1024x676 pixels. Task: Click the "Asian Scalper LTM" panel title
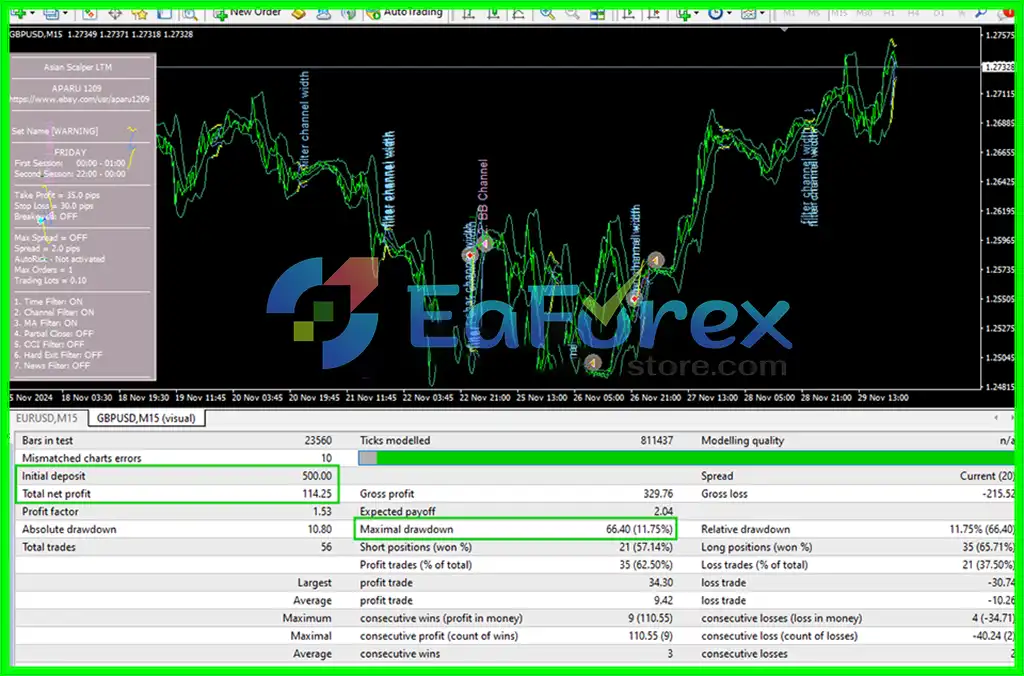point(78,67)
